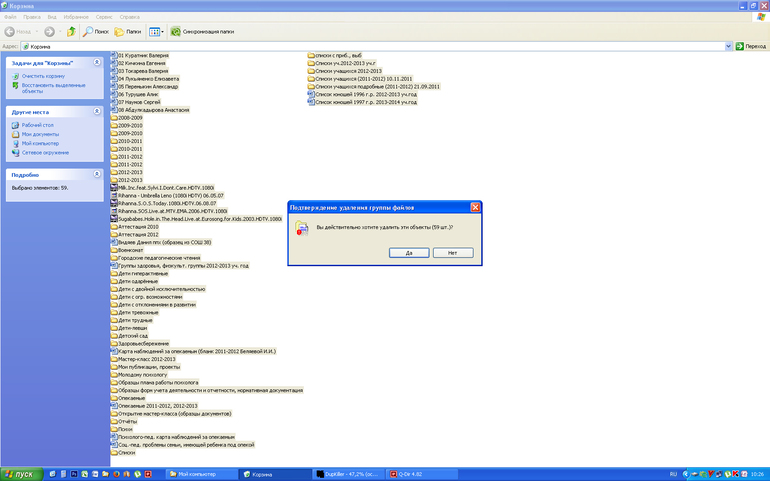Open Мои документы from side panel
This screenshot has width=770, height=481.
click(40, 134)
